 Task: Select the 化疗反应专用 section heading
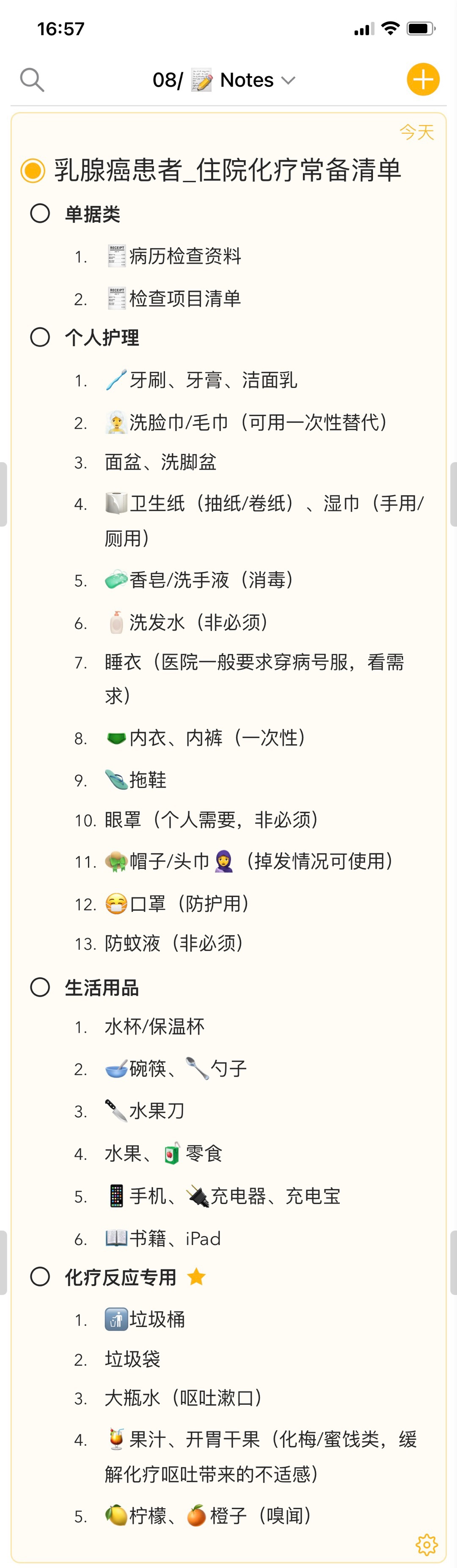coord(121,1277)
